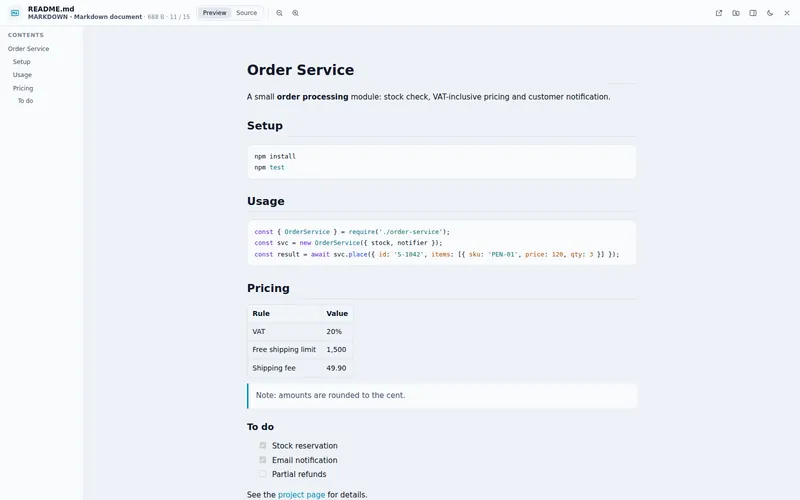Go to Pricing section in contents

[x=23, y=88]
